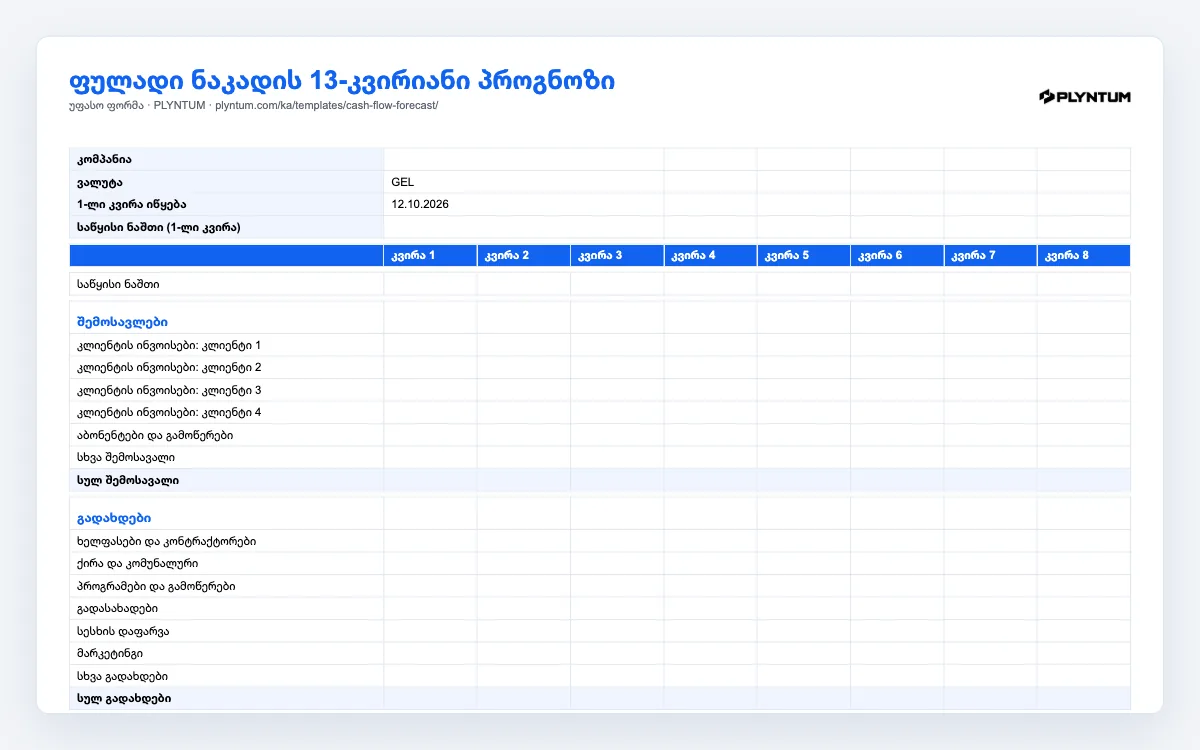The image size is (1200, 750).
Task: Click the კვირა 6 column header
Action: [x=897, y=256]
